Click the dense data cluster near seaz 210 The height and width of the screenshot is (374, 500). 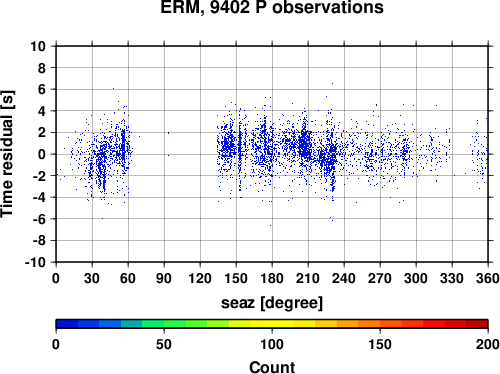pos(305,144)
